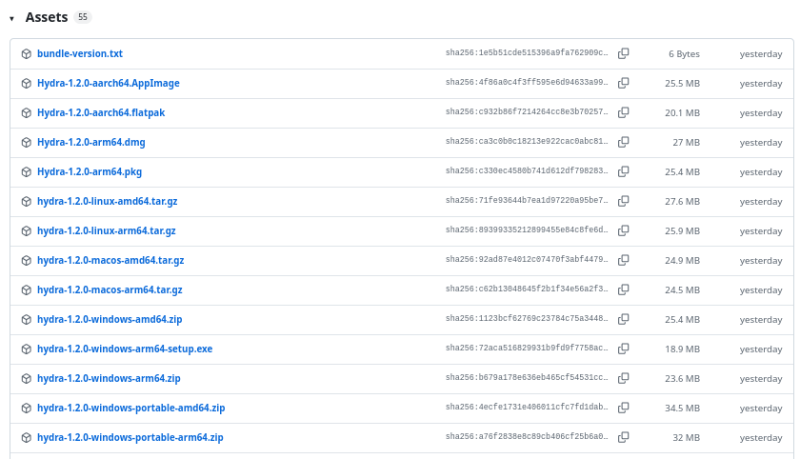Download hydra-1.2.0-windows-portable-amd64.zip
Image resolution: width=800 pixels, height=459 pixels.
click(x=131, y=408)
